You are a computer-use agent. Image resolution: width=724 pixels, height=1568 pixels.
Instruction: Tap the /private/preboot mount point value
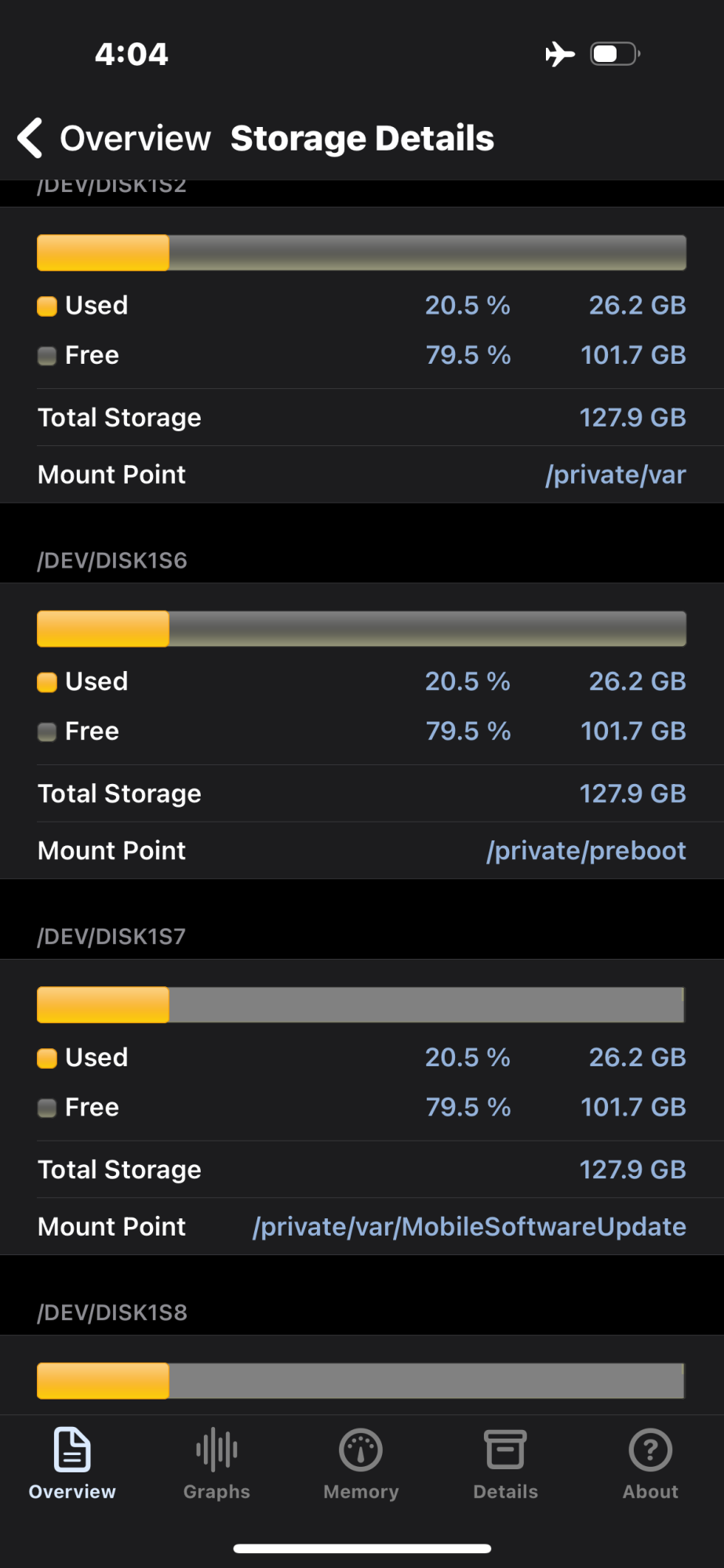click(x=586, y=851)
